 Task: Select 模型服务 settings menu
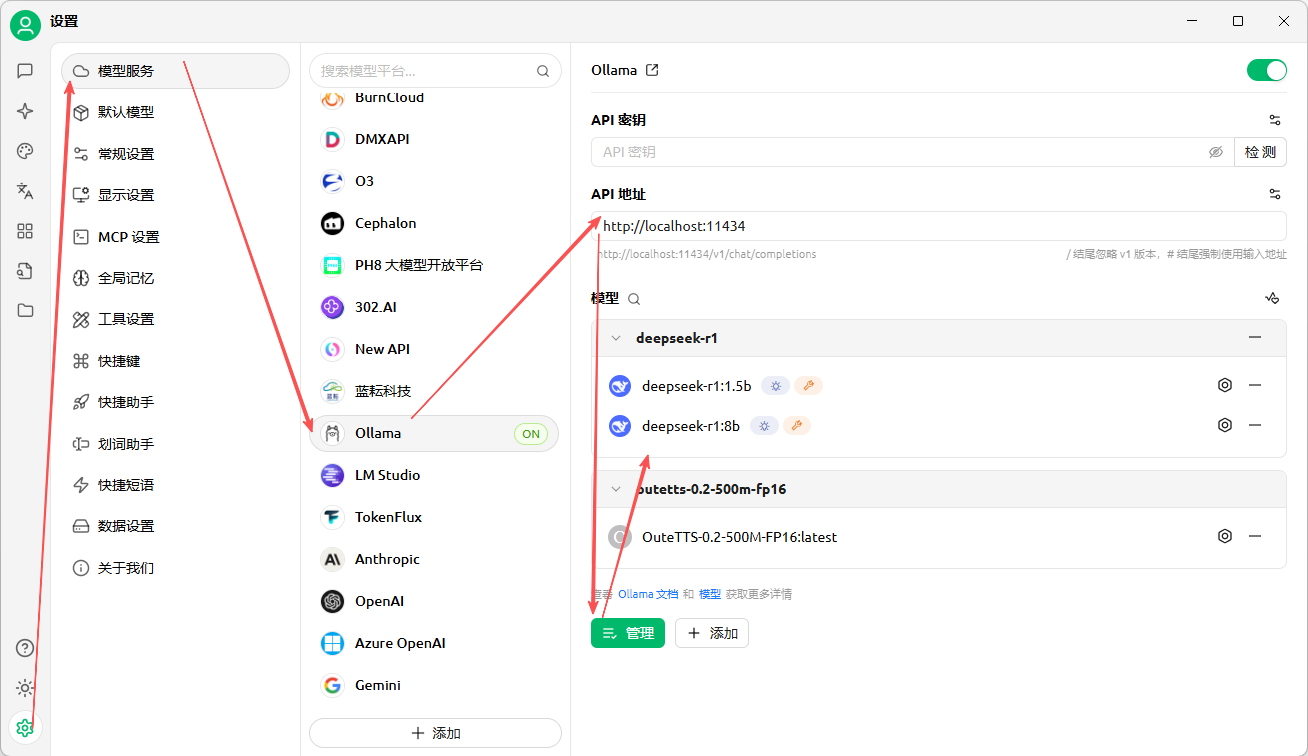point(175,71)
